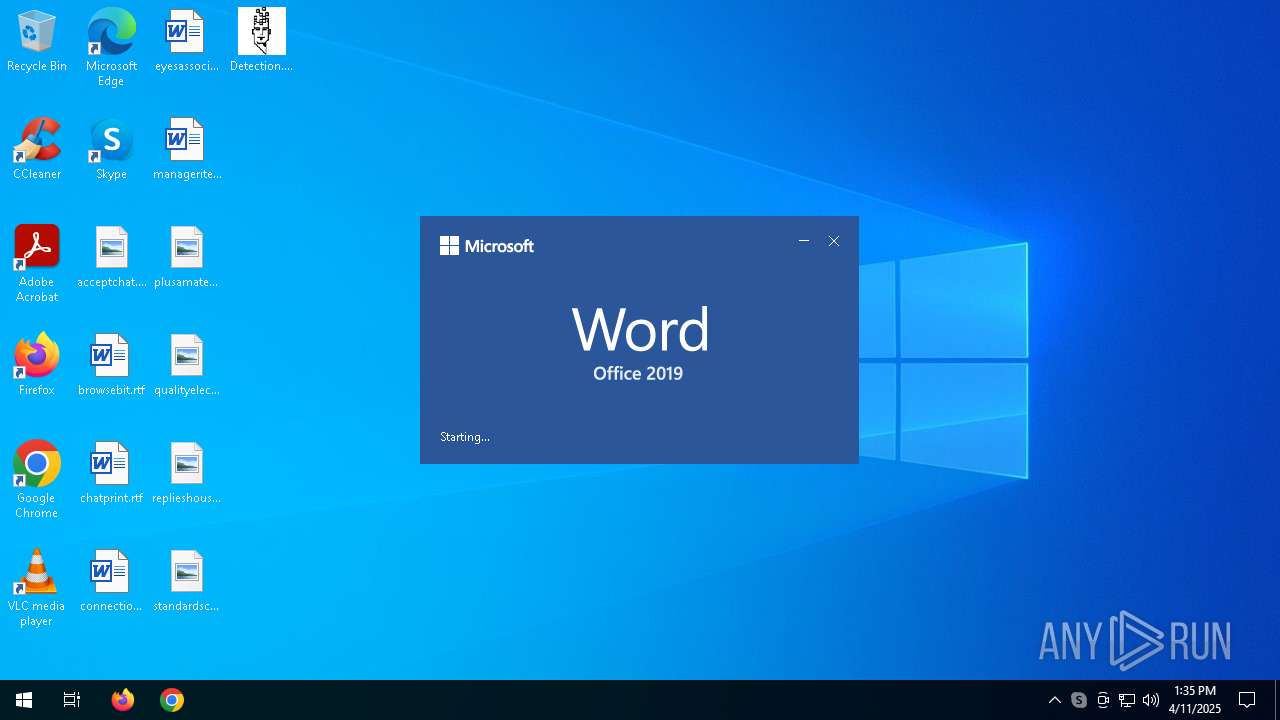1280x720 pixels.
Task: Select the CCleaner desktop shortcut
Action: tap(37, 149)
